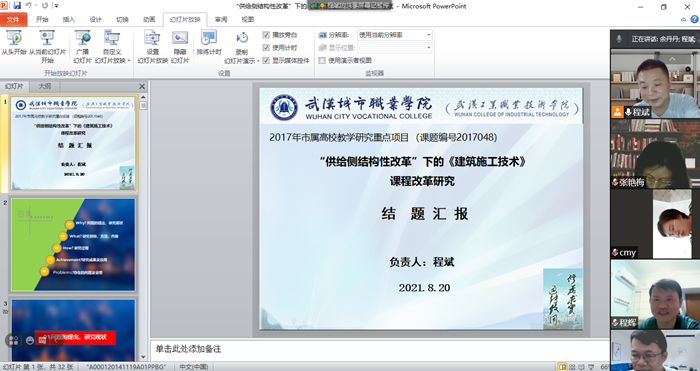Click notes area to add notes
This screenshot has width=700, height=371.
[x=379, y=349]
